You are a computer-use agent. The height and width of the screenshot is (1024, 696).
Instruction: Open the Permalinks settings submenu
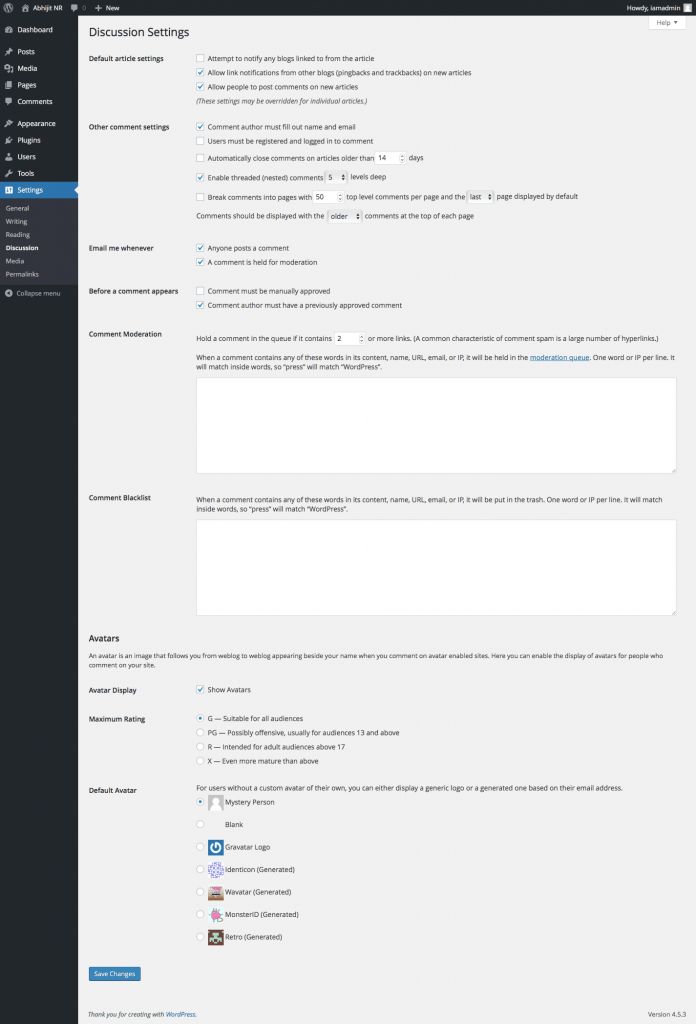[x=22, y=274]
